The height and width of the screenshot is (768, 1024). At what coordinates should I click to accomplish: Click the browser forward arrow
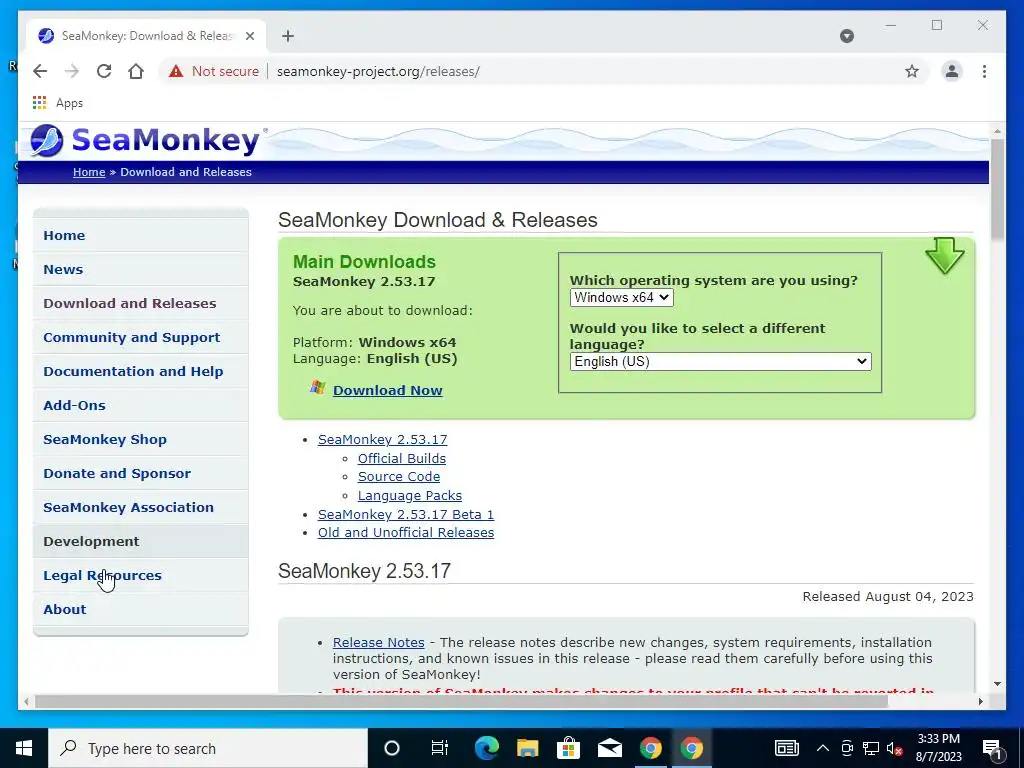coord(72,71)
